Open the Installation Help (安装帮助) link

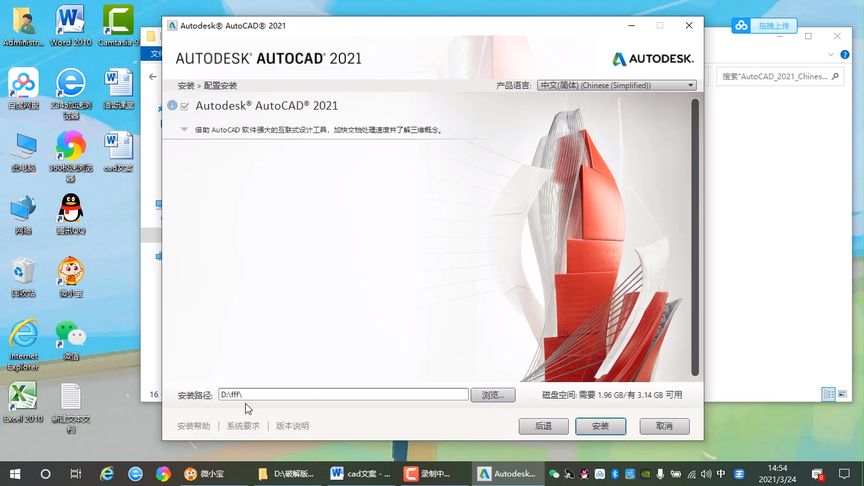pos(193,426)
